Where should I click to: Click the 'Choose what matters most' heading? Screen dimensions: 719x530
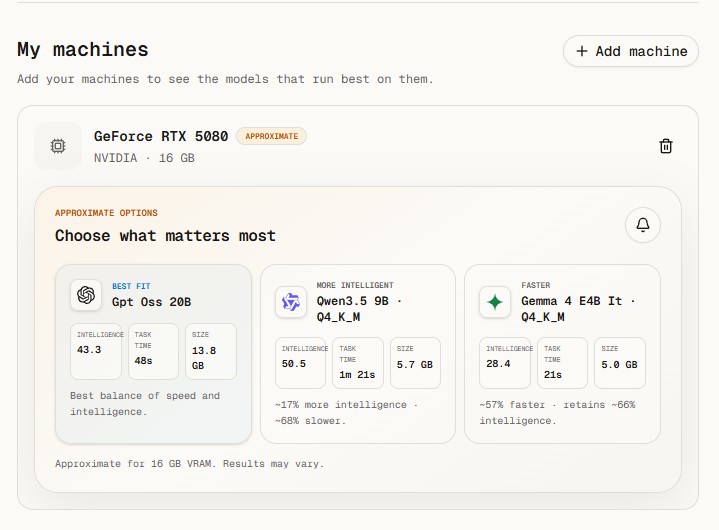tap(165, 236)
